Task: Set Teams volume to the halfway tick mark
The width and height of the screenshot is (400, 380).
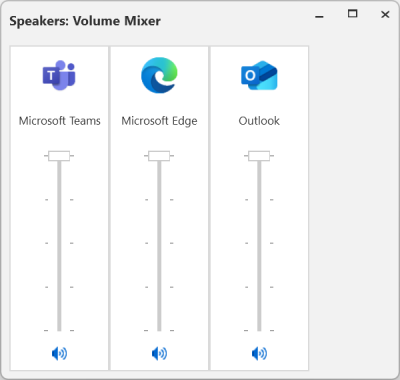Action: 59,243
